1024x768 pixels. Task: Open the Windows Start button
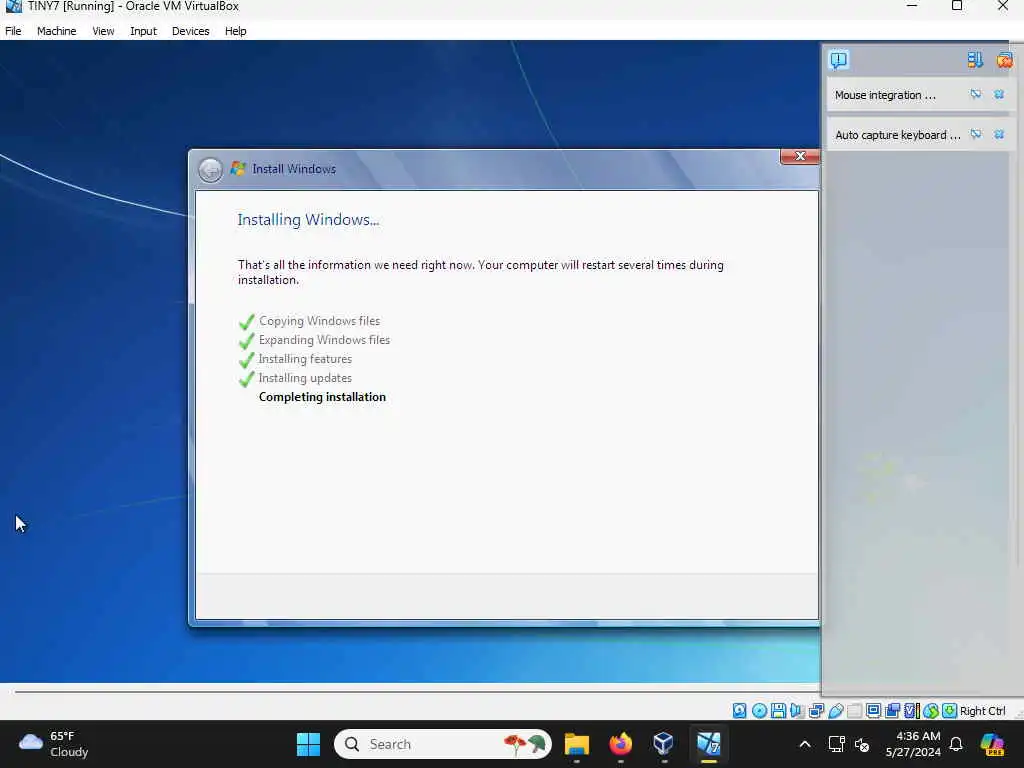308,744
